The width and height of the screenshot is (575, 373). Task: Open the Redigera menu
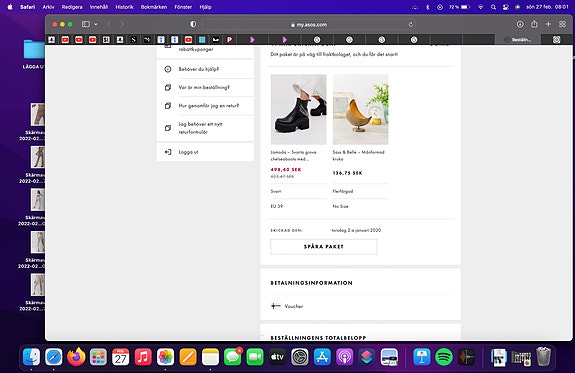coord(72,7)
